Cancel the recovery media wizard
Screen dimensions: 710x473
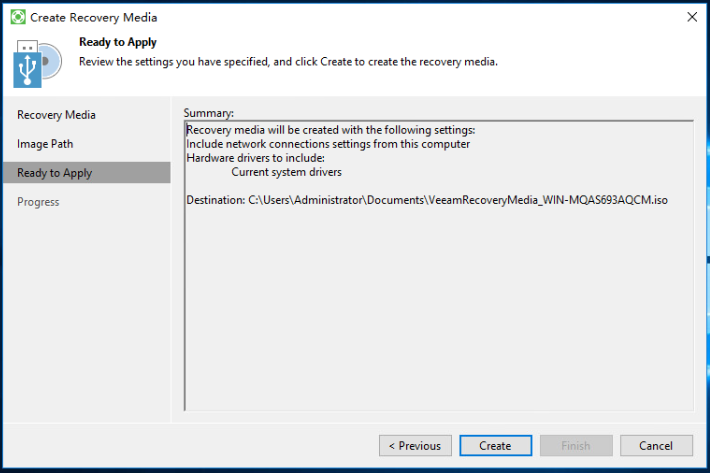coord(656,446)
